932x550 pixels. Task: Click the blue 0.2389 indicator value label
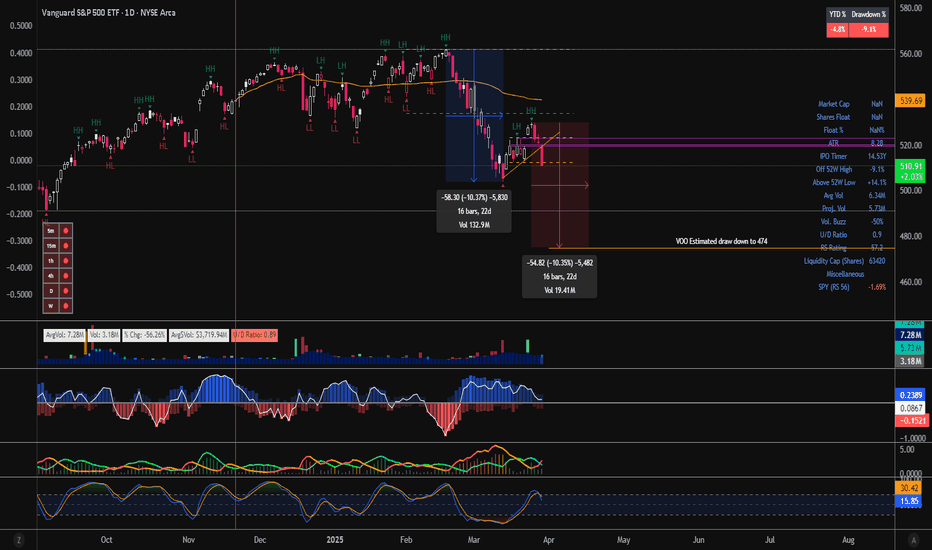point(911,395)
